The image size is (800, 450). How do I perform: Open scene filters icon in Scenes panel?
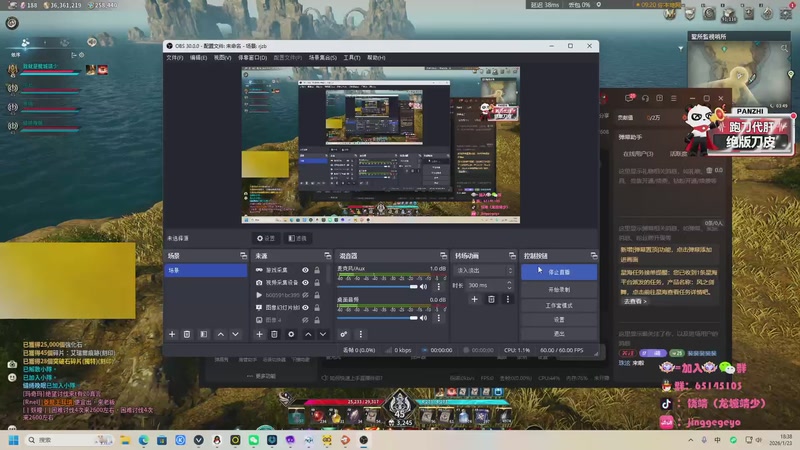click(x=204, y=334)
